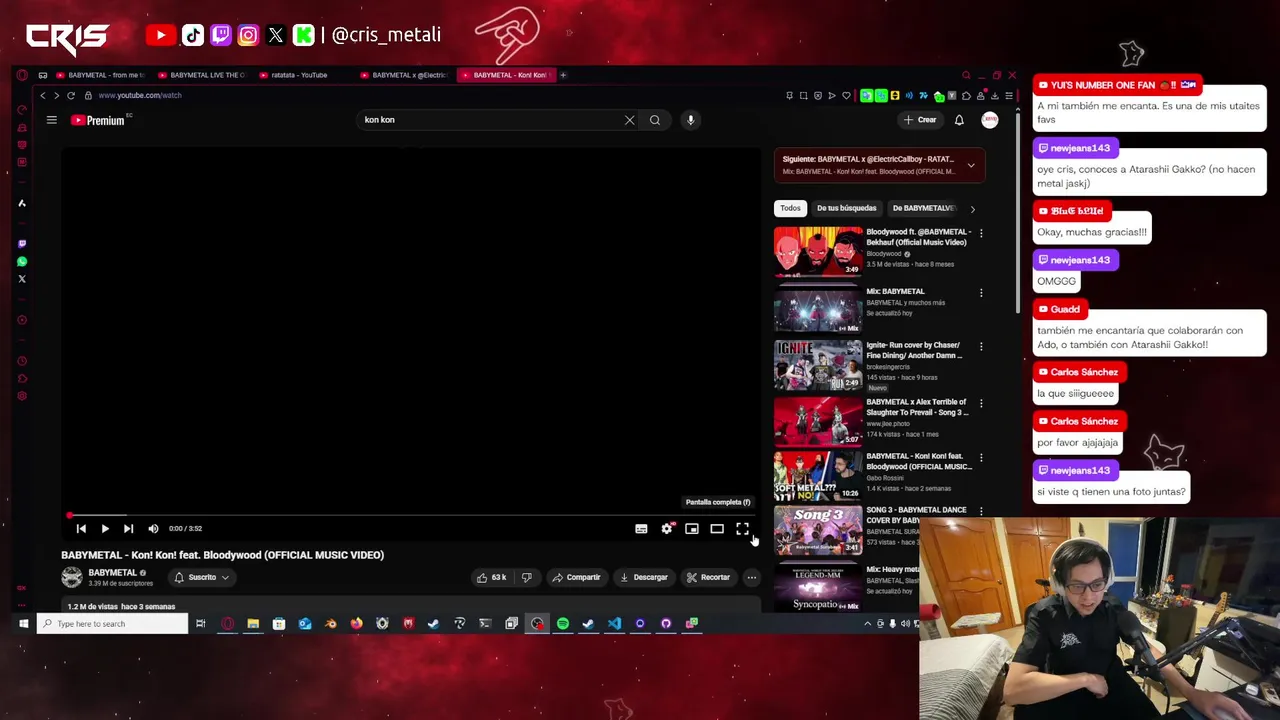Open a new browser tab

[x=563, y=75]
